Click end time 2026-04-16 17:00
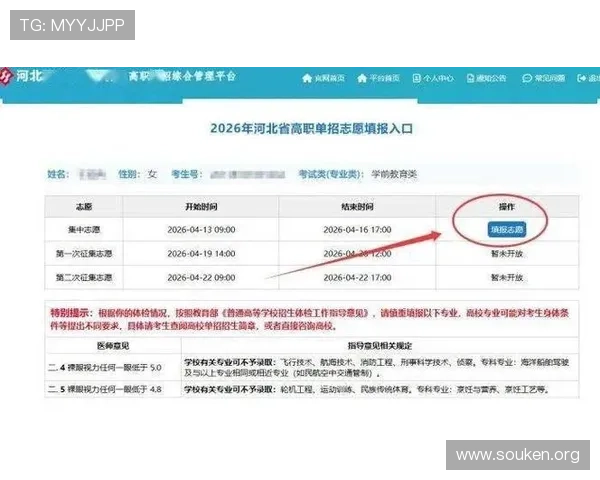The image size is (600, 480). (x=357, y=230)
